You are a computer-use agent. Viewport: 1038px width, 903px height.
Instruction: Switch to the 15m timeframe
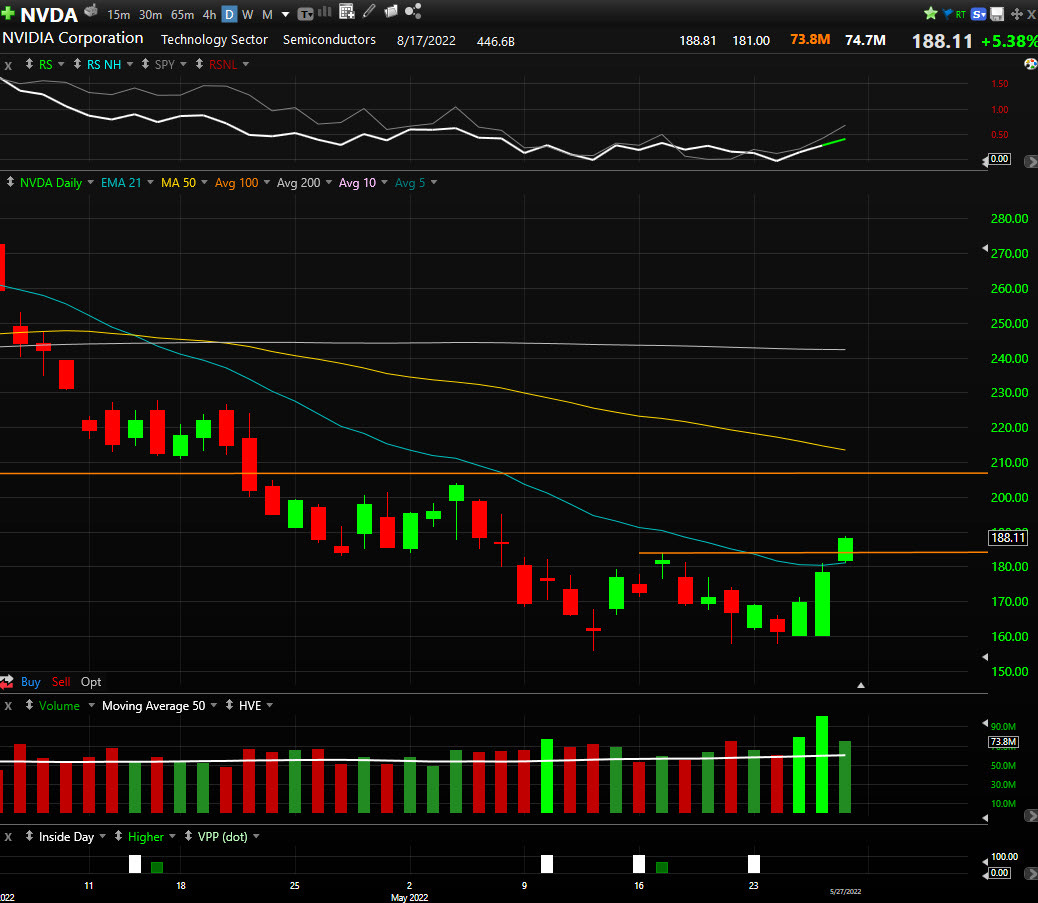point(118,15)
